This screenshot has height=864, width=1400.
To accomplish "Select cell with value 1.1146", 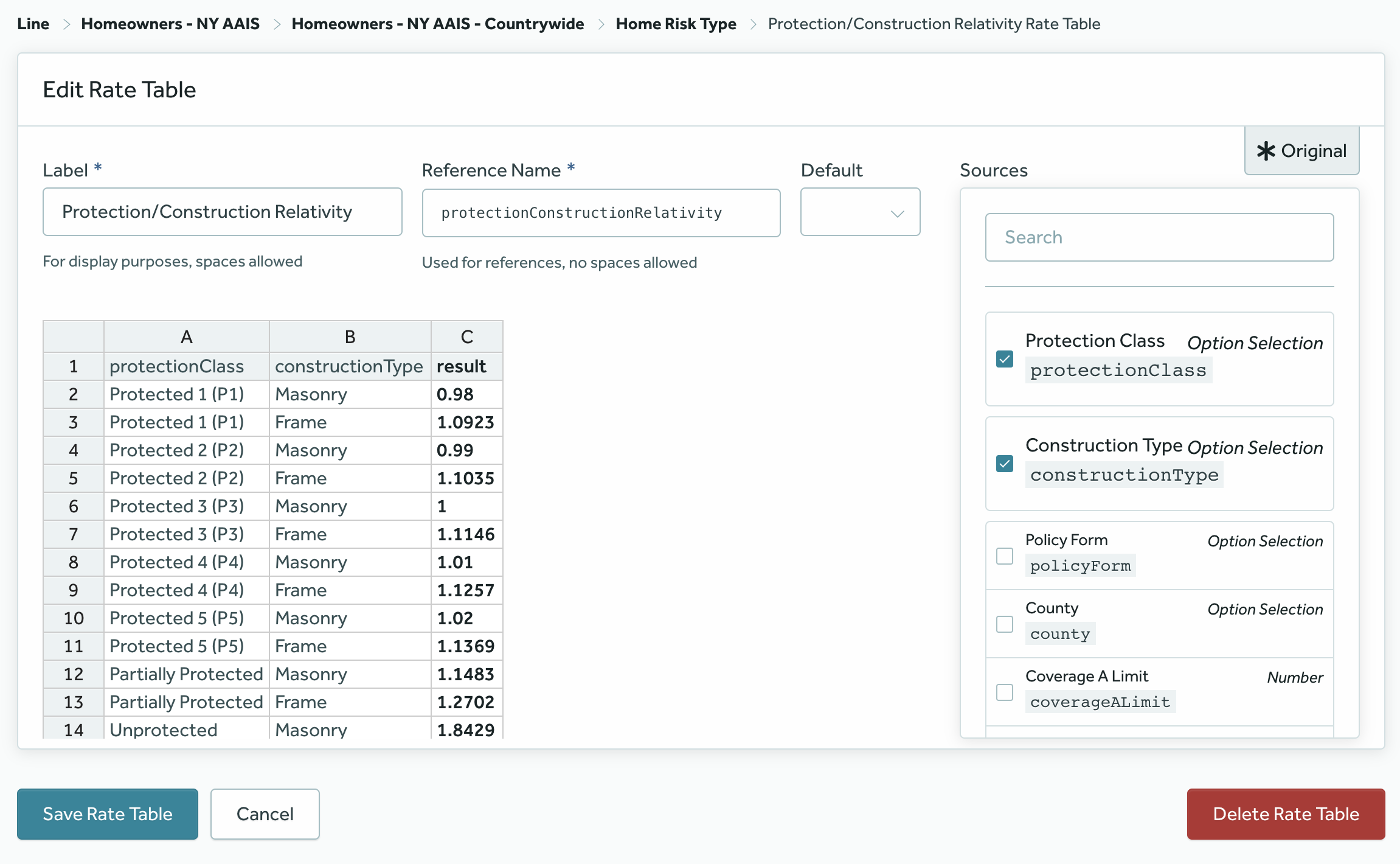I will click(x=467, y=534).
